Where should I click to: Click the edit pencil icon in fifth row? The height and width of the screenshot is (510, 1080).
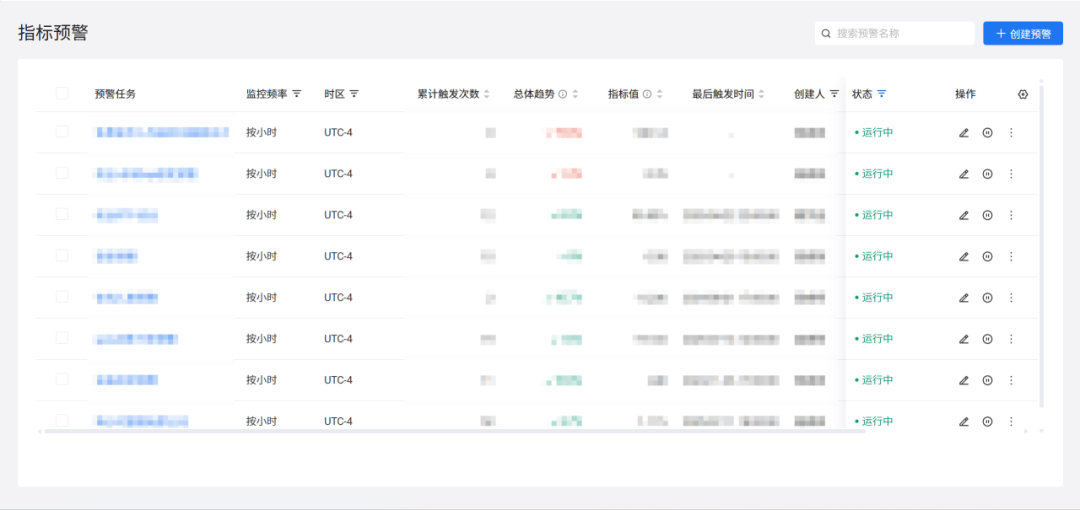[x=964, y=298]
